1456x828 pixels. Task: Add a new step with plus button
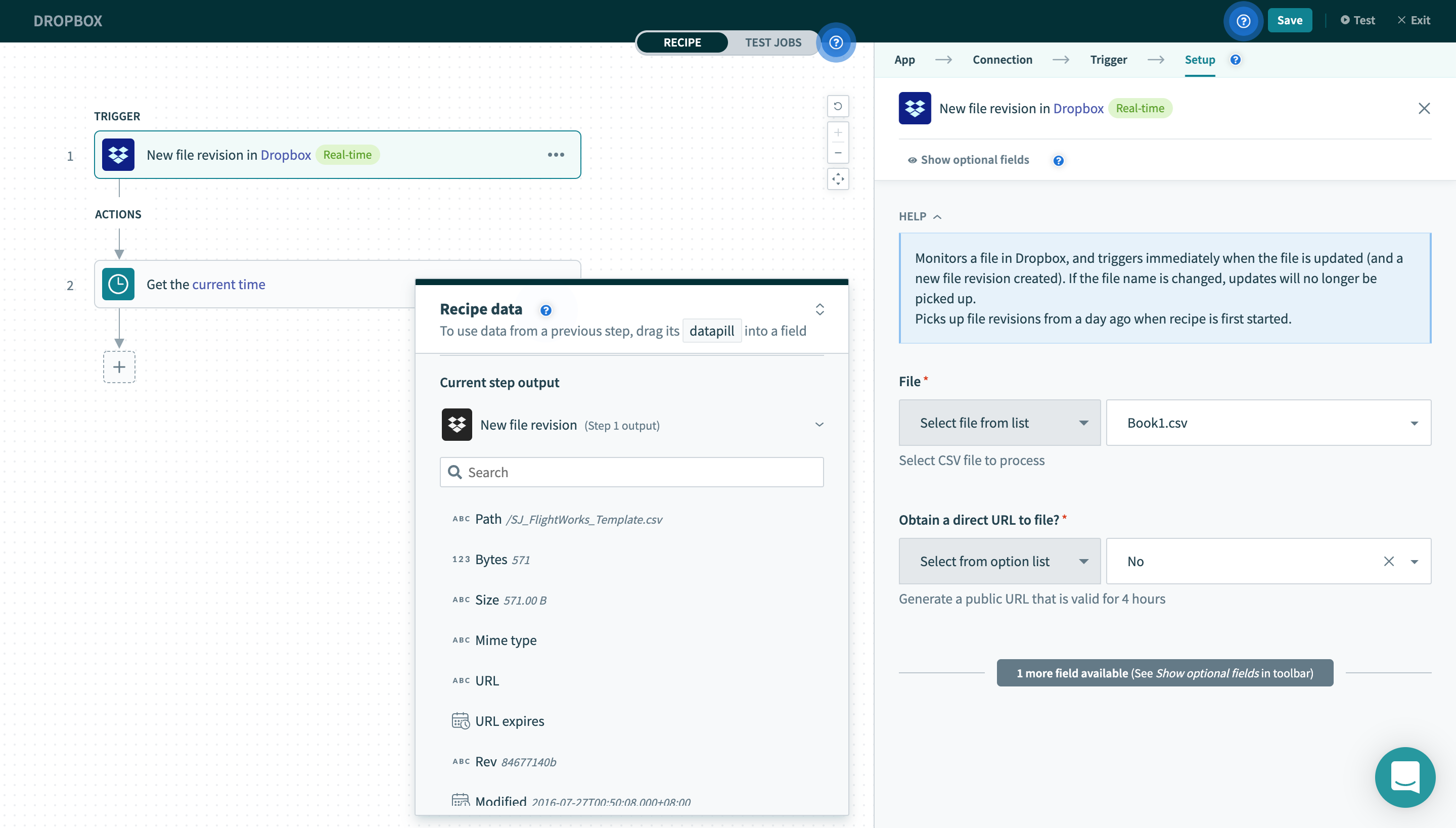point(119,367)
